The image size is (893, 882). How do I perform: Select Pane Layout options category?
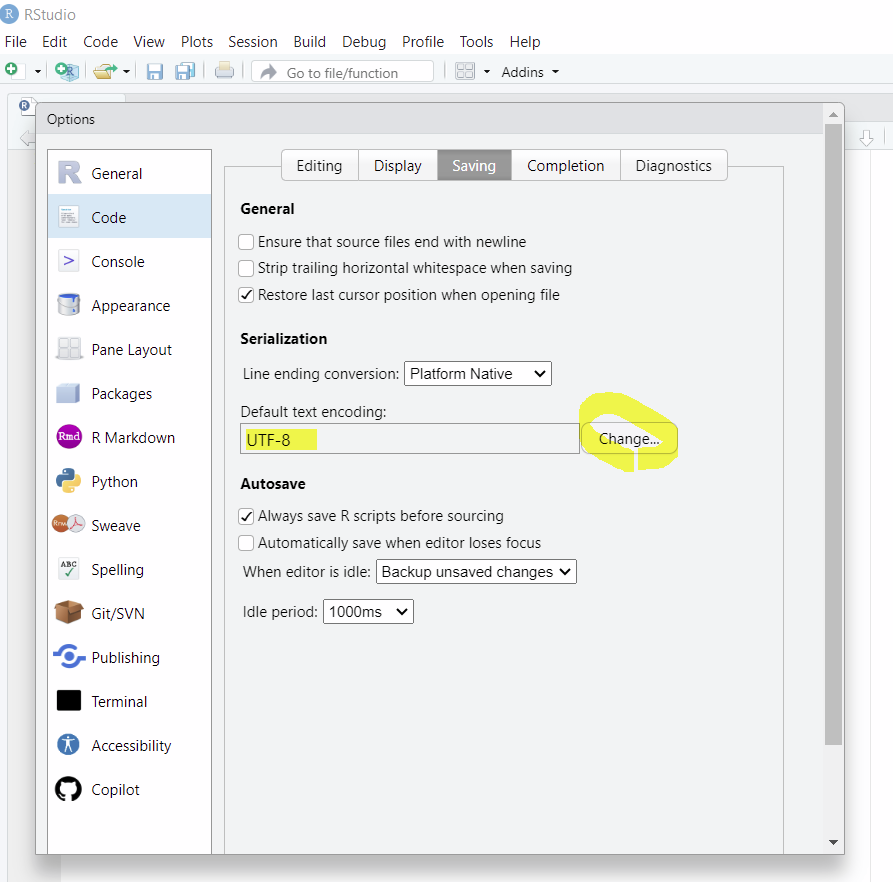point(130,349)
